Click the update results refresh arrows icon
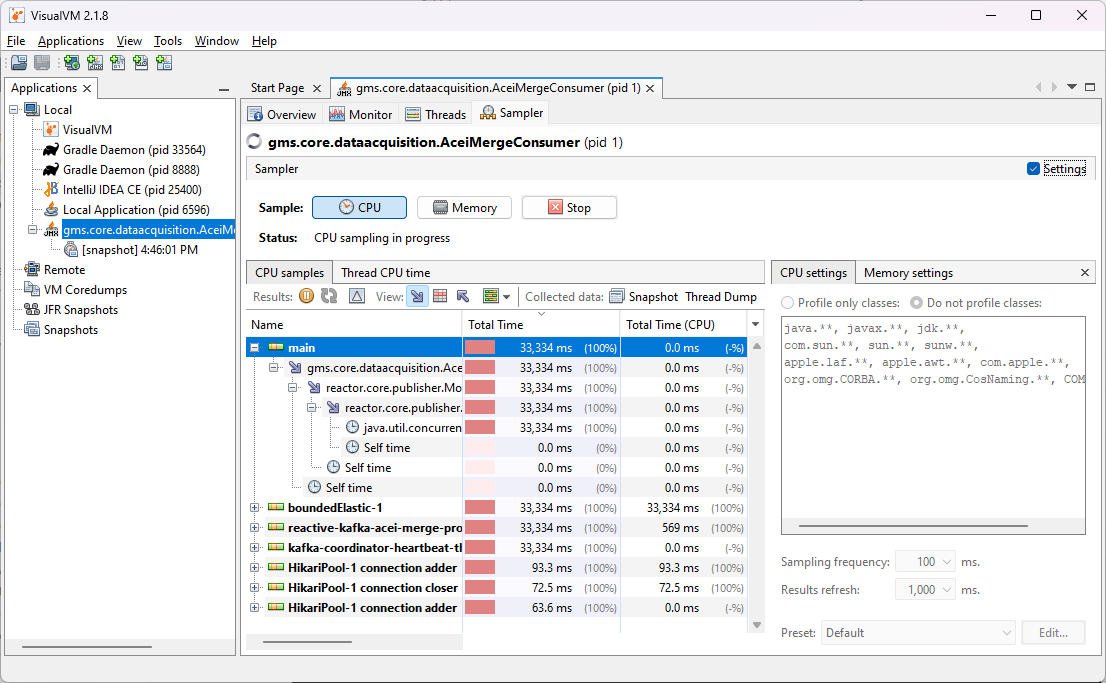This screenshot has height=683, width=1106. click(329, 296)
